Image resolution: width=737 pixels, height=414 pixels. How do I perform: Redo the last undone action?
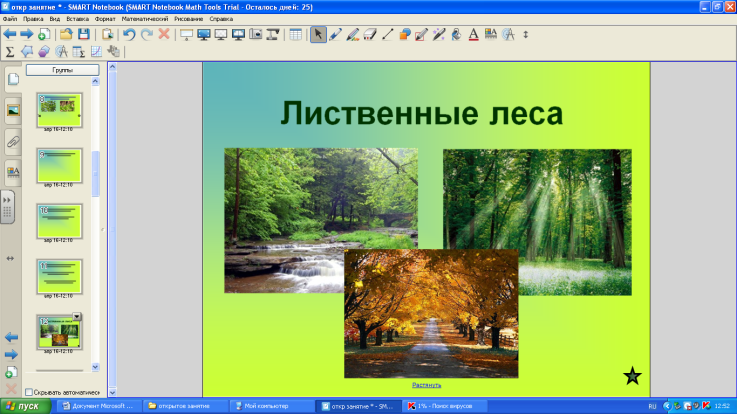pyautogui.click(x=147, y=34)
